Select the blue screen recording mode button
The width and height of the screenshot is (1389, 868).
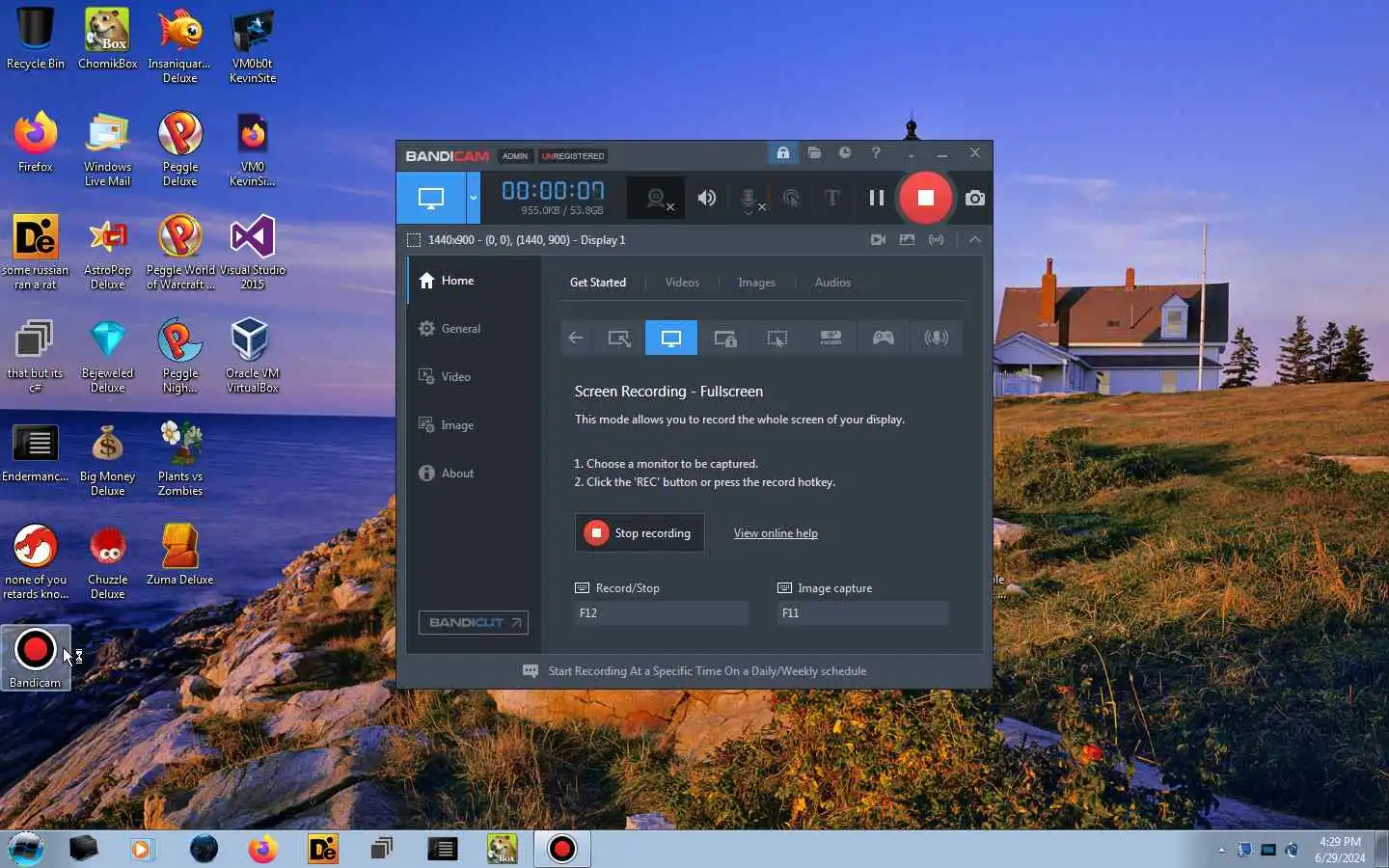(x=431, y=198)
